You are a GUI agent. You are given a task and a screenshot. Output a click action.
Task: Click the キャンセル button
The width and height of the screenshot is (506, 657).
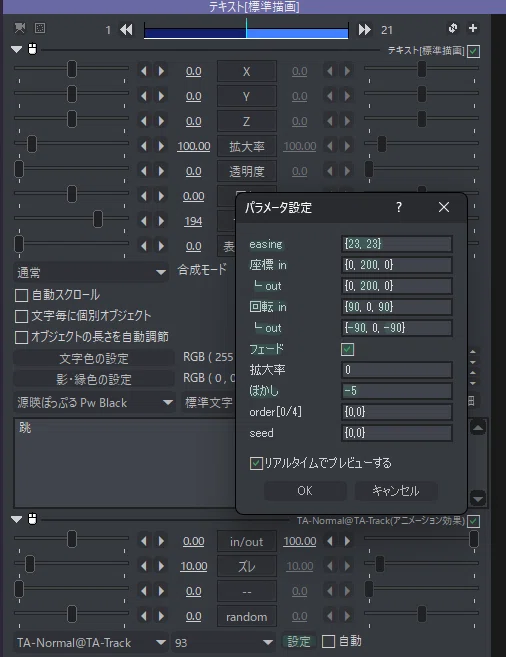396,491
